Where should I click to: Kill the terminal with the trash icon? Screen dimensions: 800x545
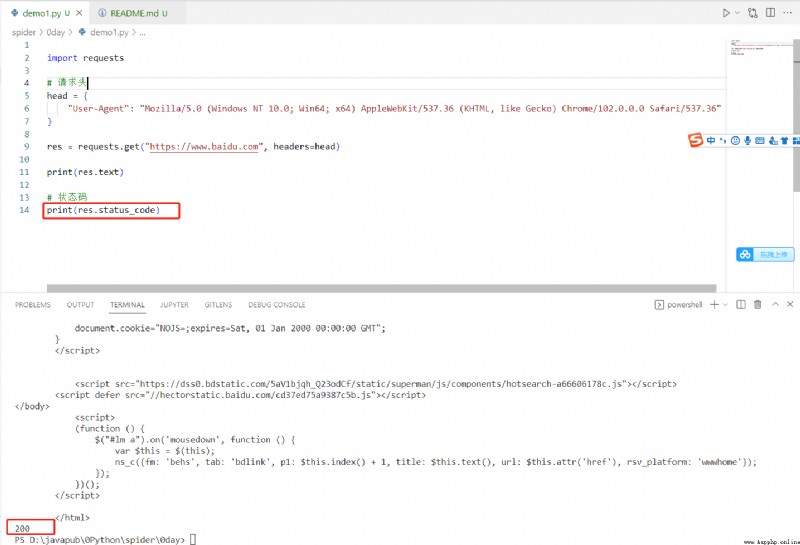[758, 305]
